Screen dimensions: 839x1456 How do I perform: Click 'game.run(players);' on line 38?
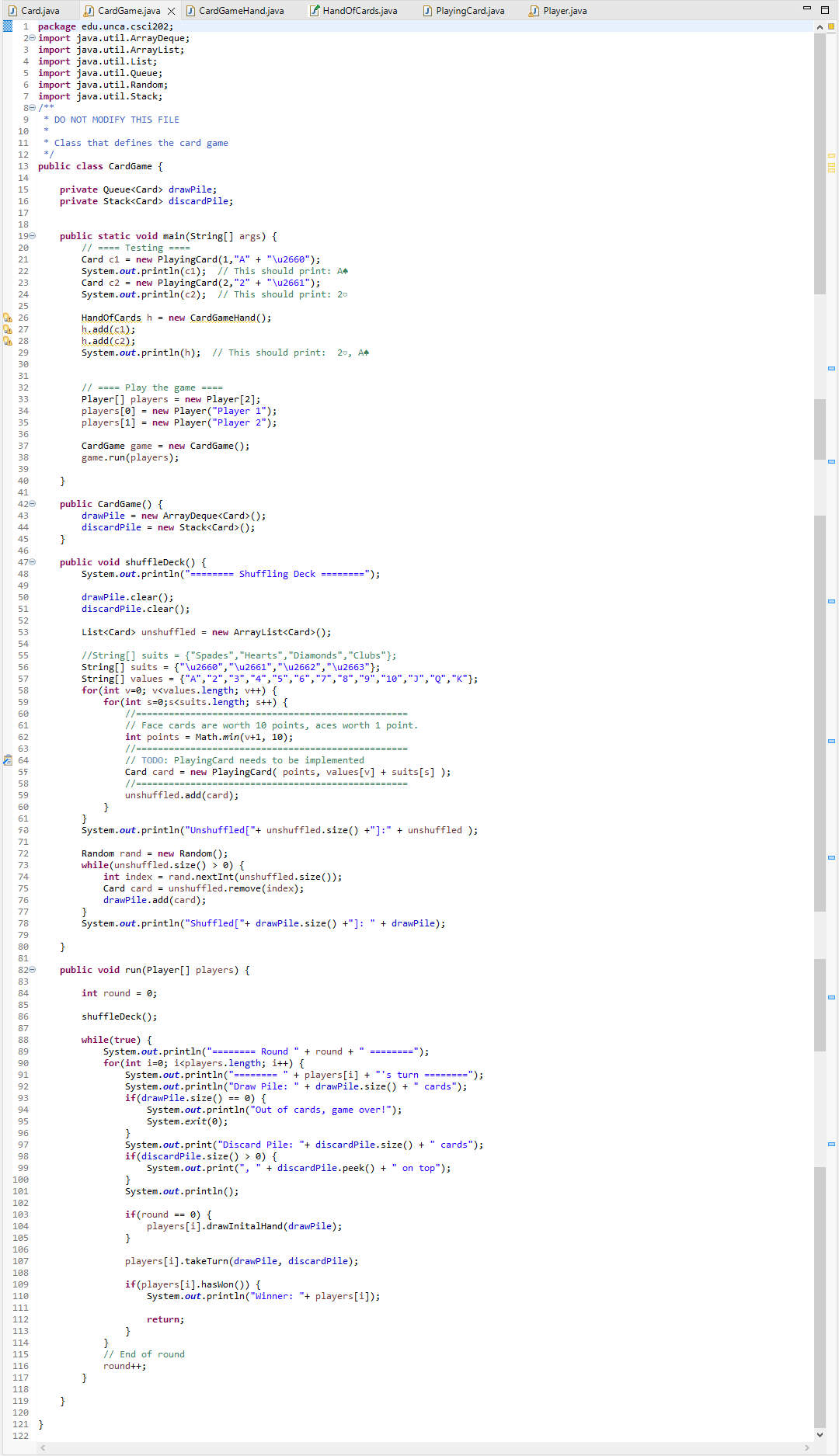(131, 457)
